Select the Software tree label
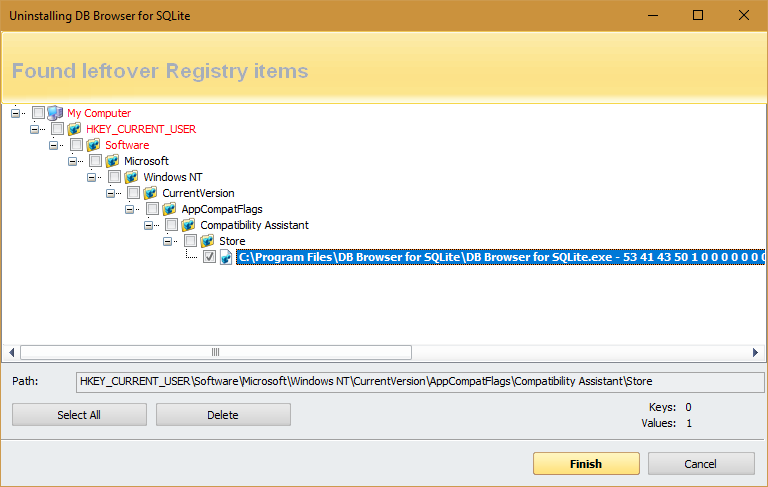Viewport: 768px width, 487px height. (x=127, y=146)
